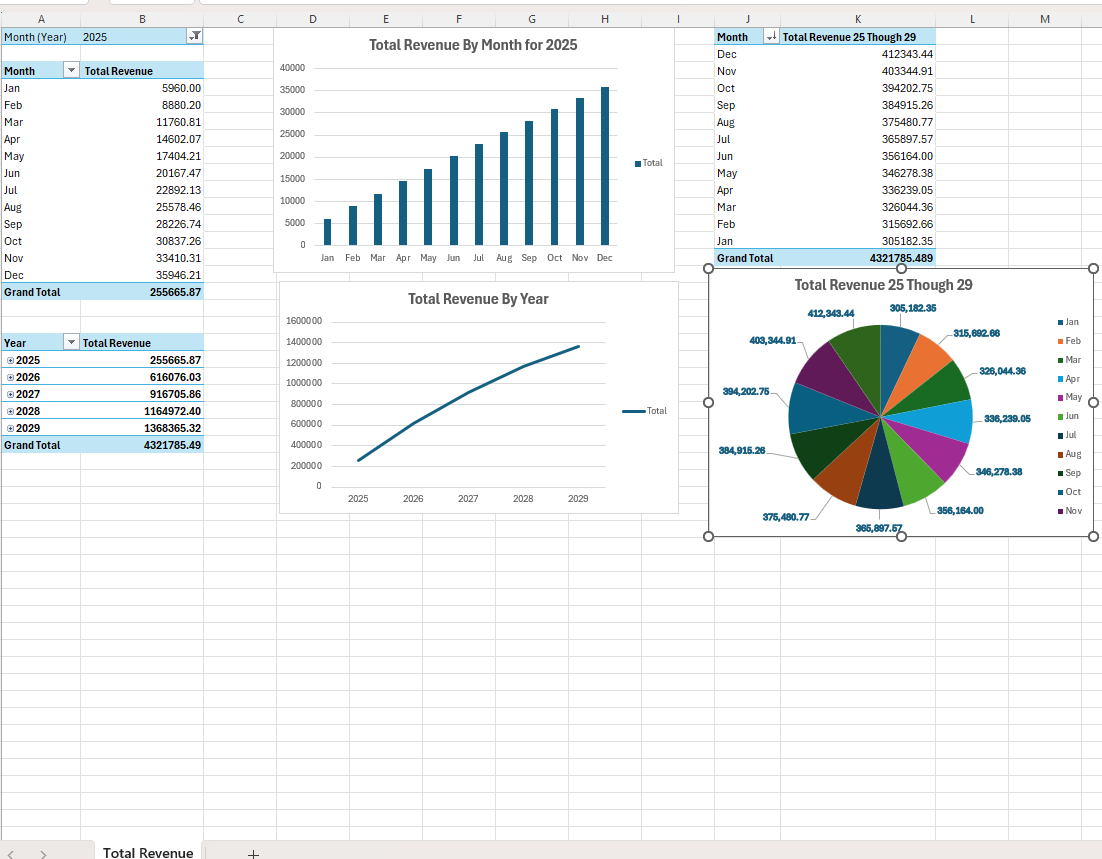Click the Feb legend swatch in pie chart
The height and width of the screenshot is (859, 1102).
coord(1061,342)
